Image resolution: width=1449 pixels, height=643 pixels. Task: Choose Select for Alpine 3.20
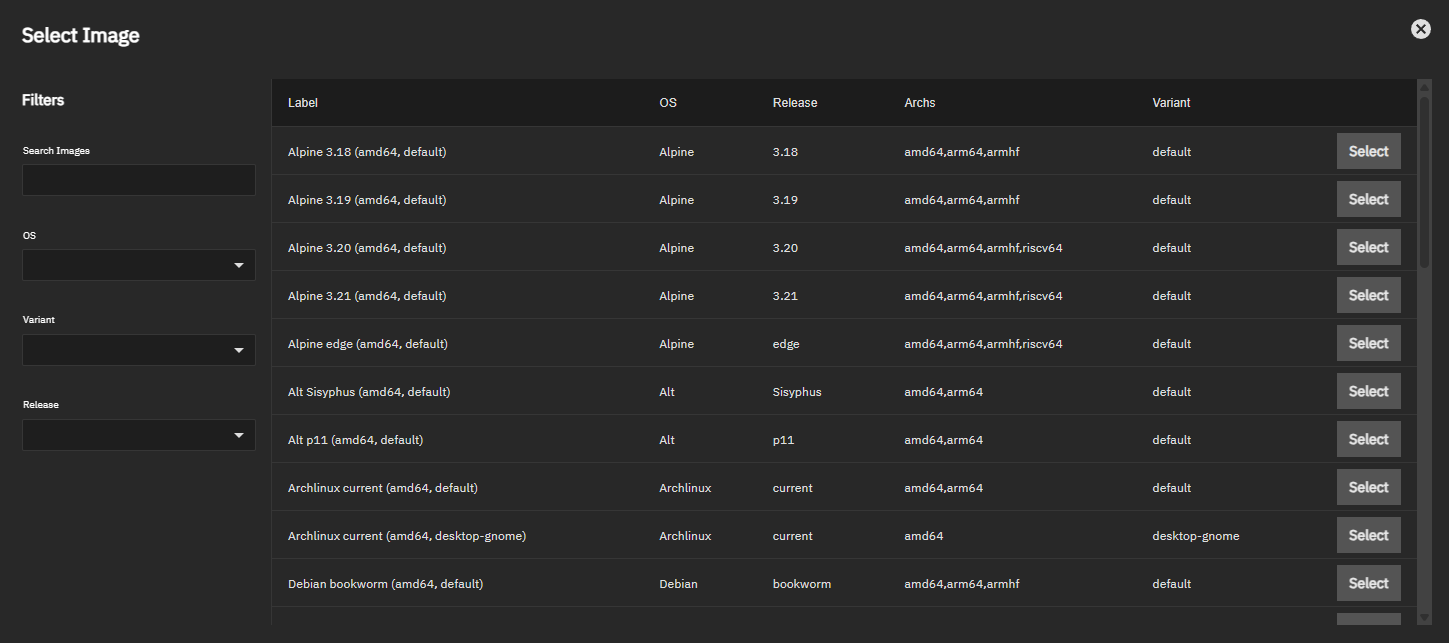coord(1368,248)
